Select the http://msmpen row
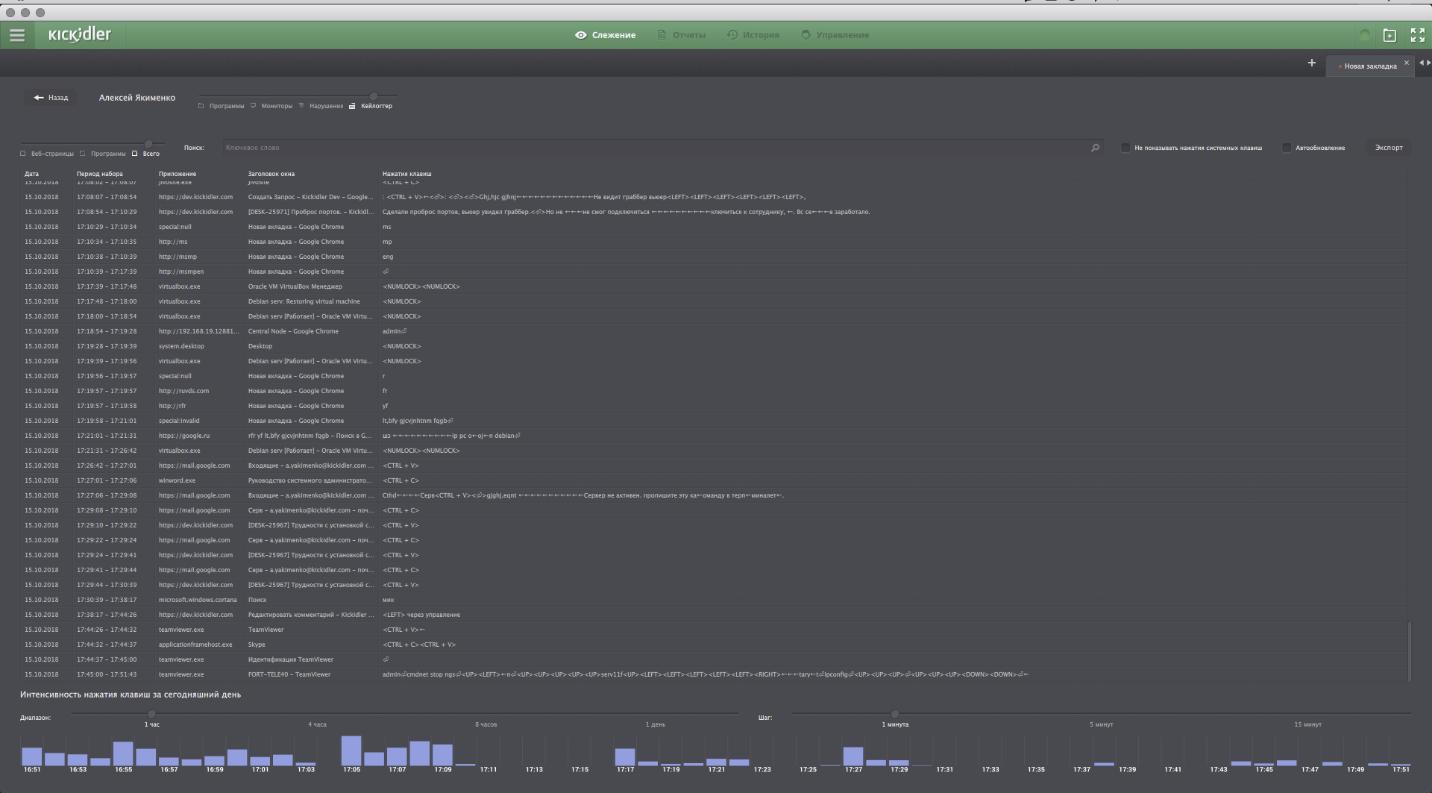The image size is (1432, 793). pyautogui.click(x=712, y=272)
